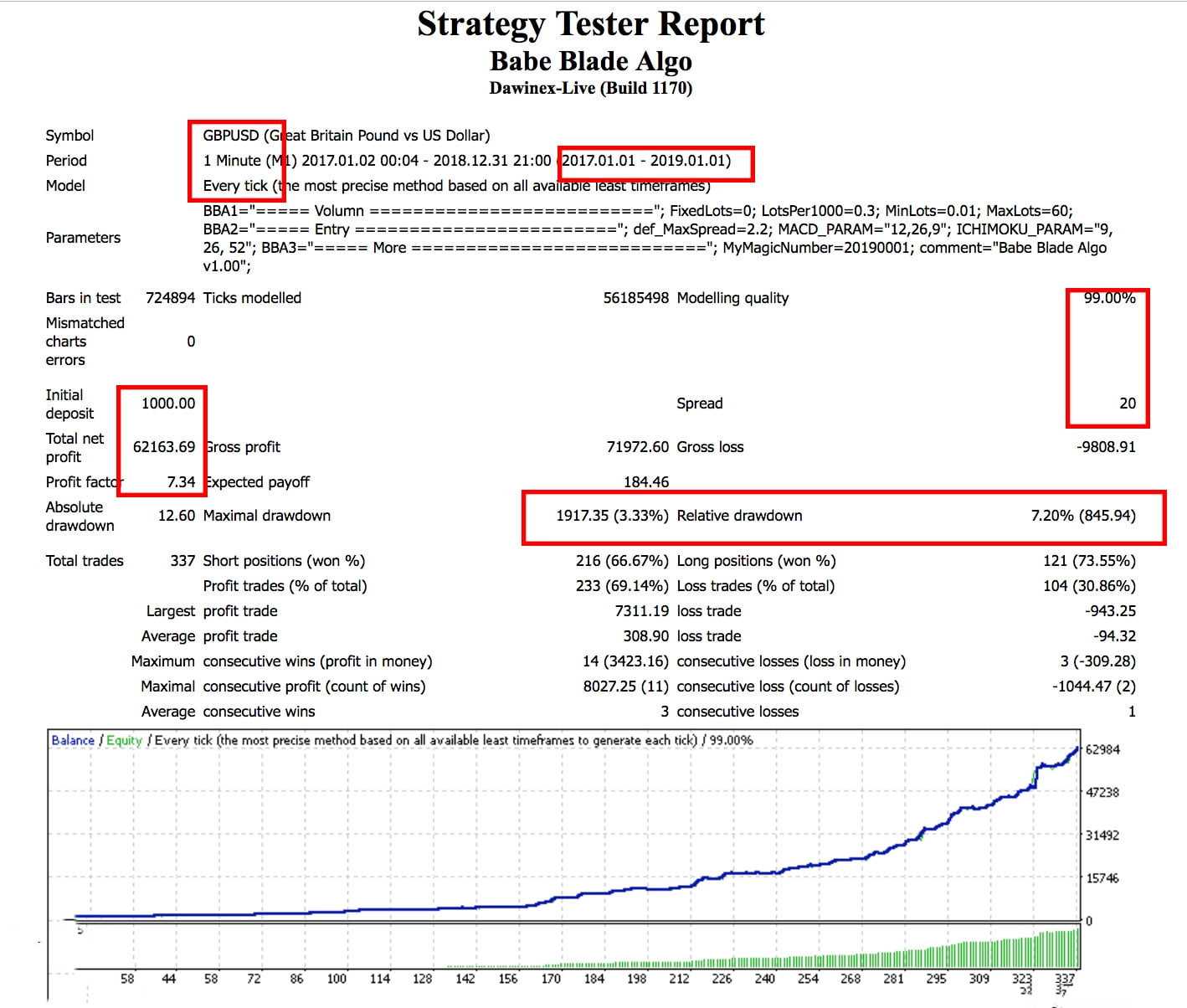Click 'Ticks modelled' label

252,298
